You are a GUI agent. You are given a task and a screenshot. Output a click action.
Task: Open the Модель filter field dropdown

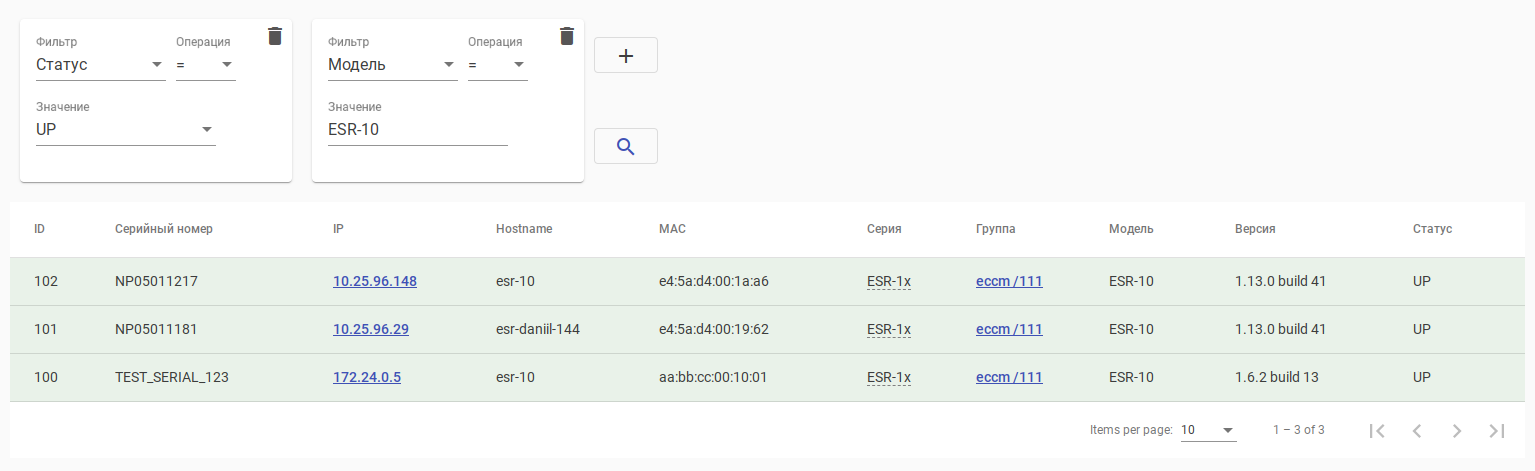pos(392,65)
